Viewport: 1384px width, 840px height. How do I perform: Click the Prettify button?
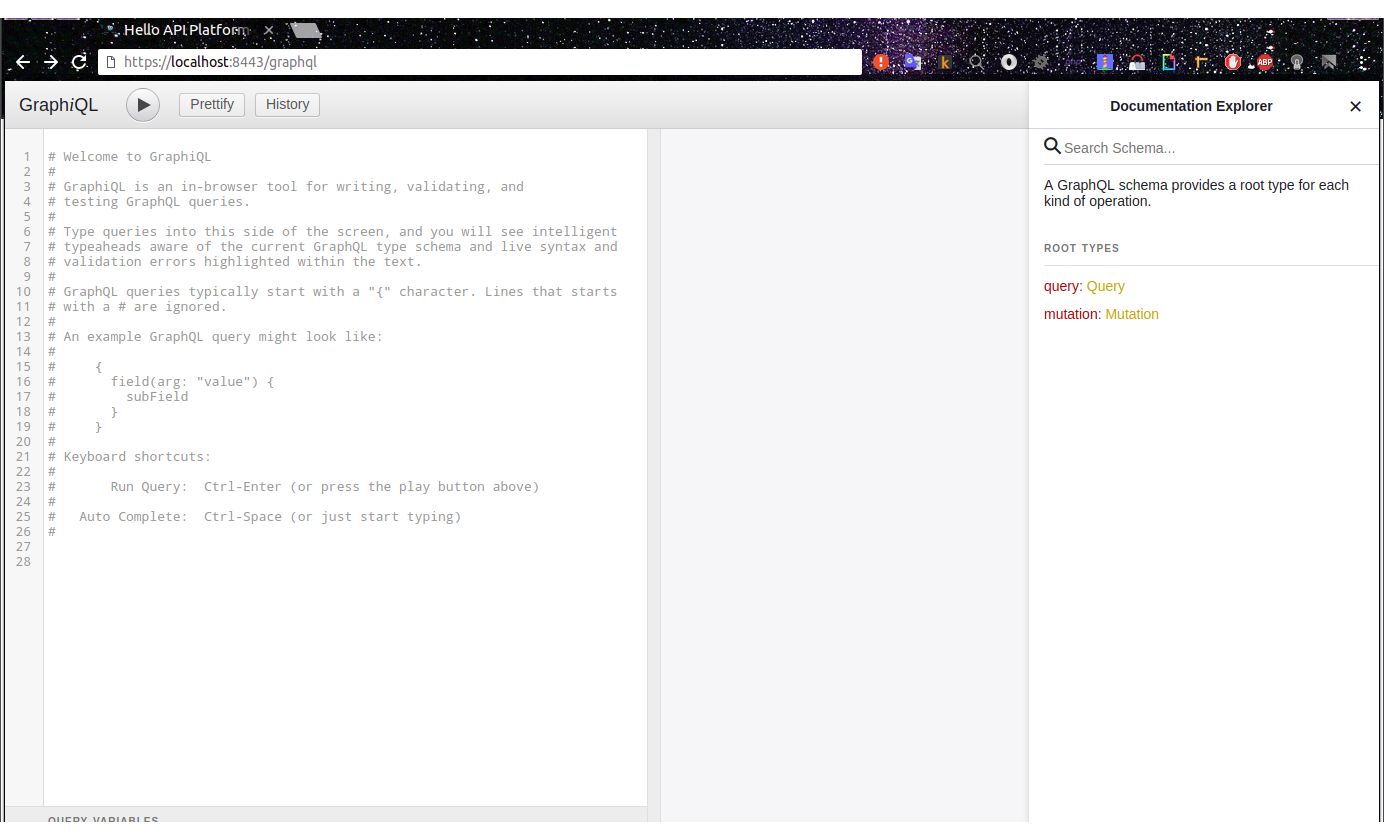(211, 104)
